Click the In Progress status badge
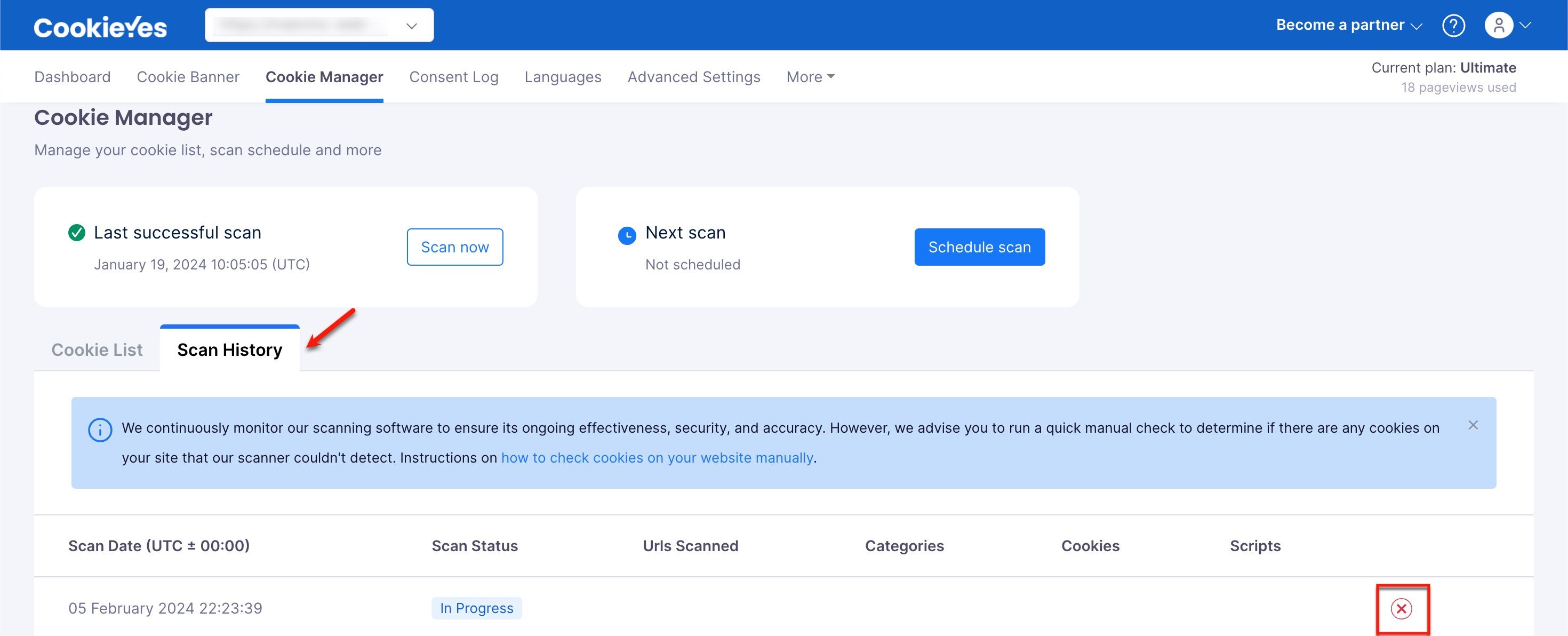1568x636 pixels. (477, 608)
